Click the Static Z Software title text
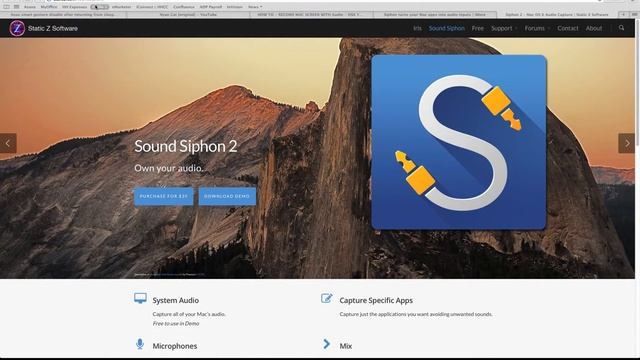The image size is (640, 360). 53,28
